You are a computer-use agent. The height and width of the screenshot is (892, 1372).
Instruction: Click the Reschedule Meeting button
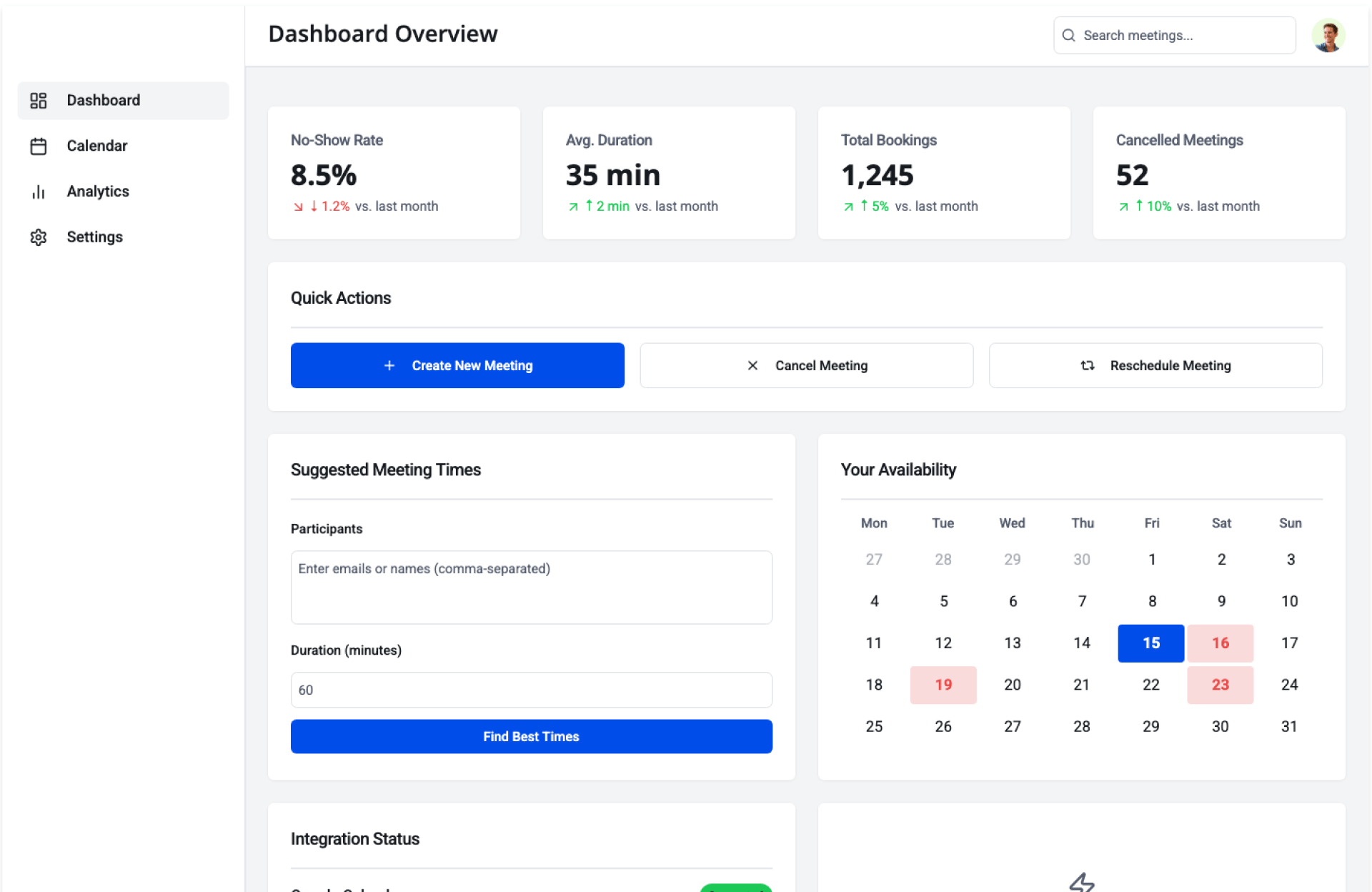coord(1155,366)
